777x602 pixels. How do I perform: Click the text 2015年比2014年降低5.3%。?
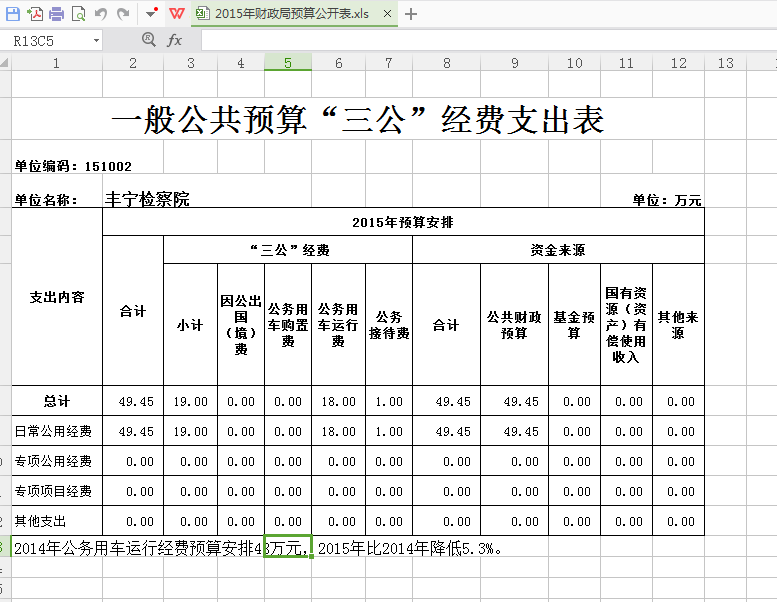[410, 548]
